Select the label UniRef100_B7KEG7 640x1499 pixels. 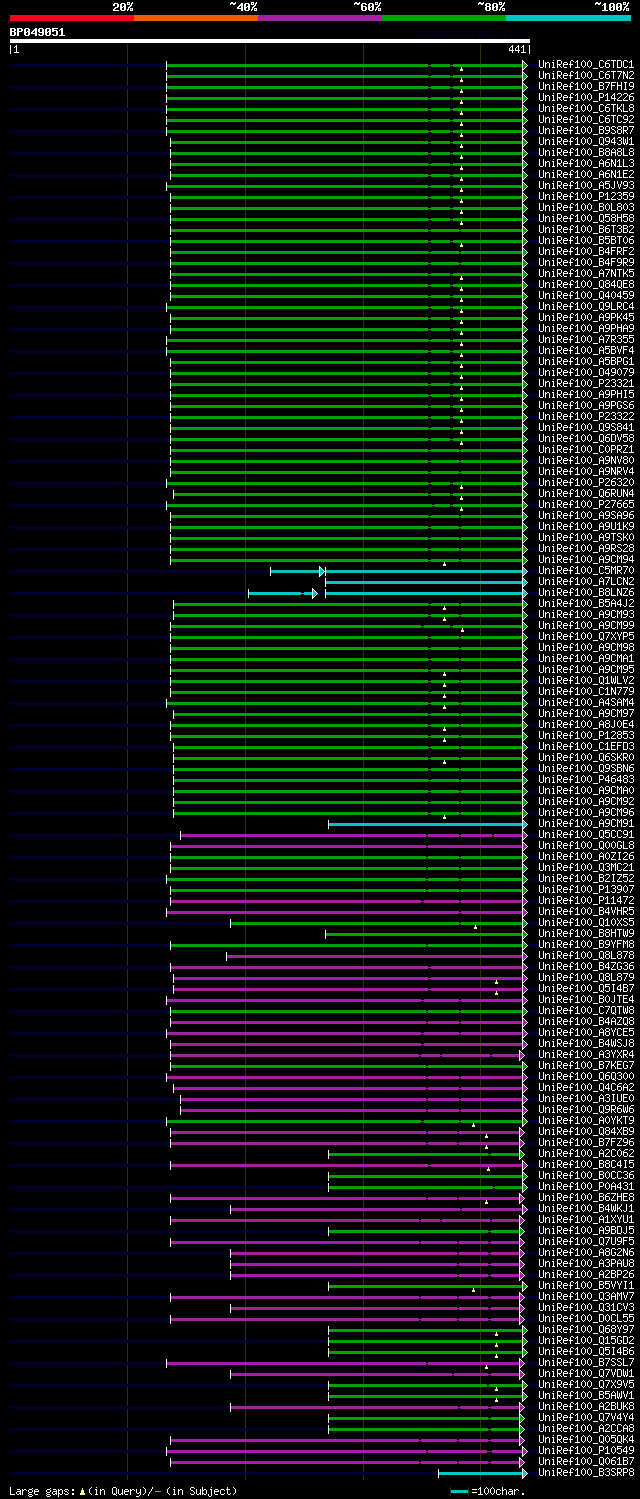(586, 1066)
